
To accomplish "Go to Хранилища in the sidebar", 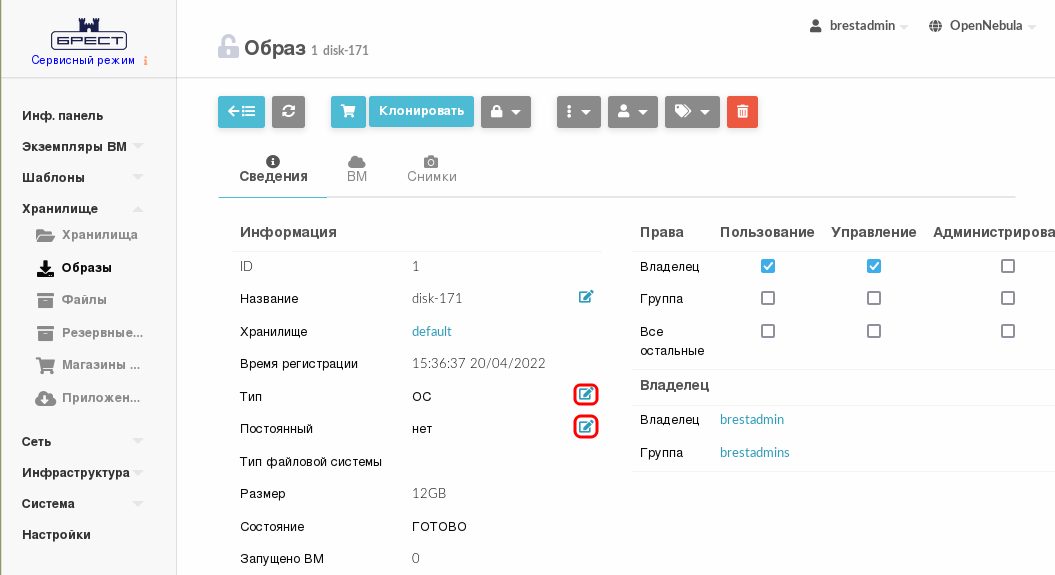I will [98, 235].
